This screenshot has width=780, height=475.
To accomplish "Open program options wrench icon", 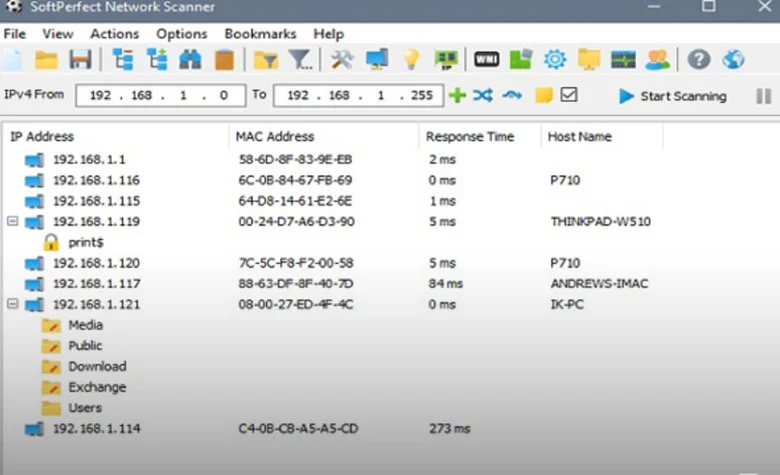I will click(342, 60).
